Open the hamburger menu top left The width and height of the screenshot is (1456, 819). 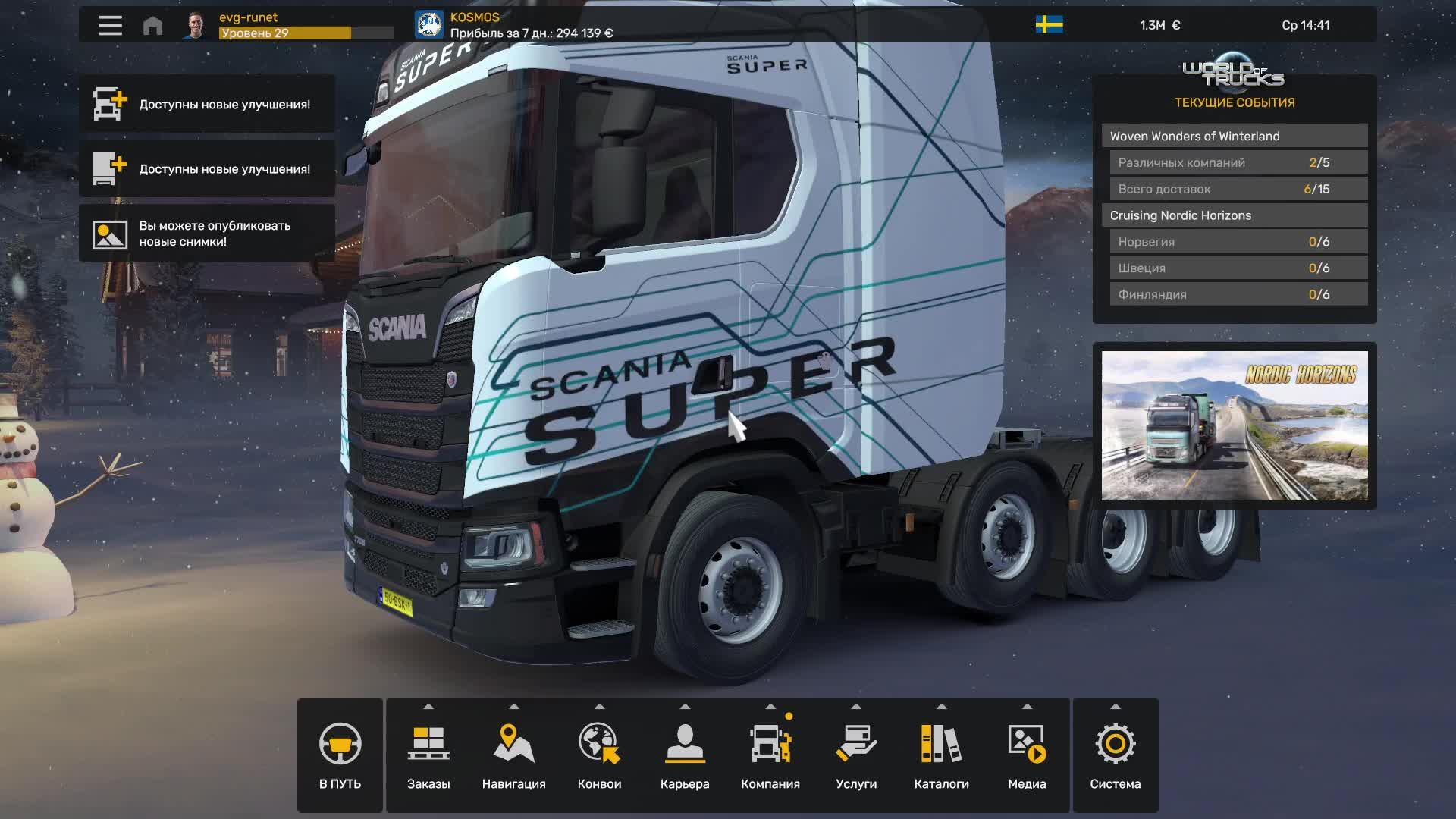110,25
